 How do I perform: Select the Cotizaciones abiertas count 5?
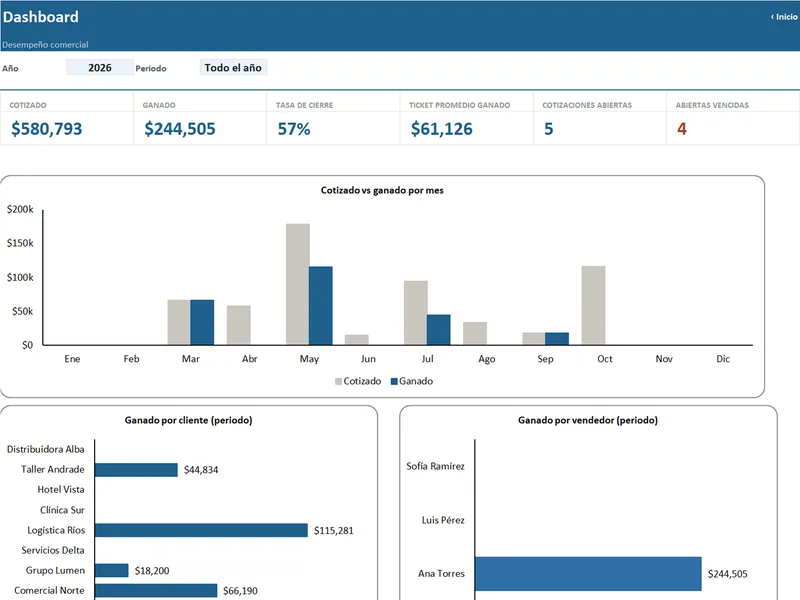[x=548, y=129]
